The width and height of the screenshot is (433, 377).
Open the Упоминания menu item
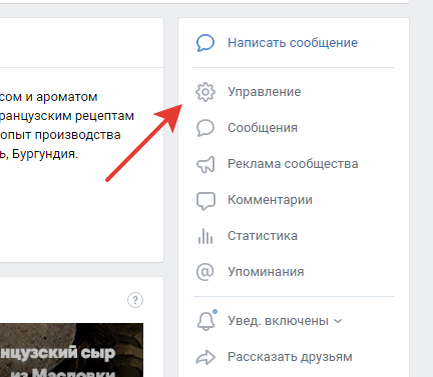click(x=266, y=272)
